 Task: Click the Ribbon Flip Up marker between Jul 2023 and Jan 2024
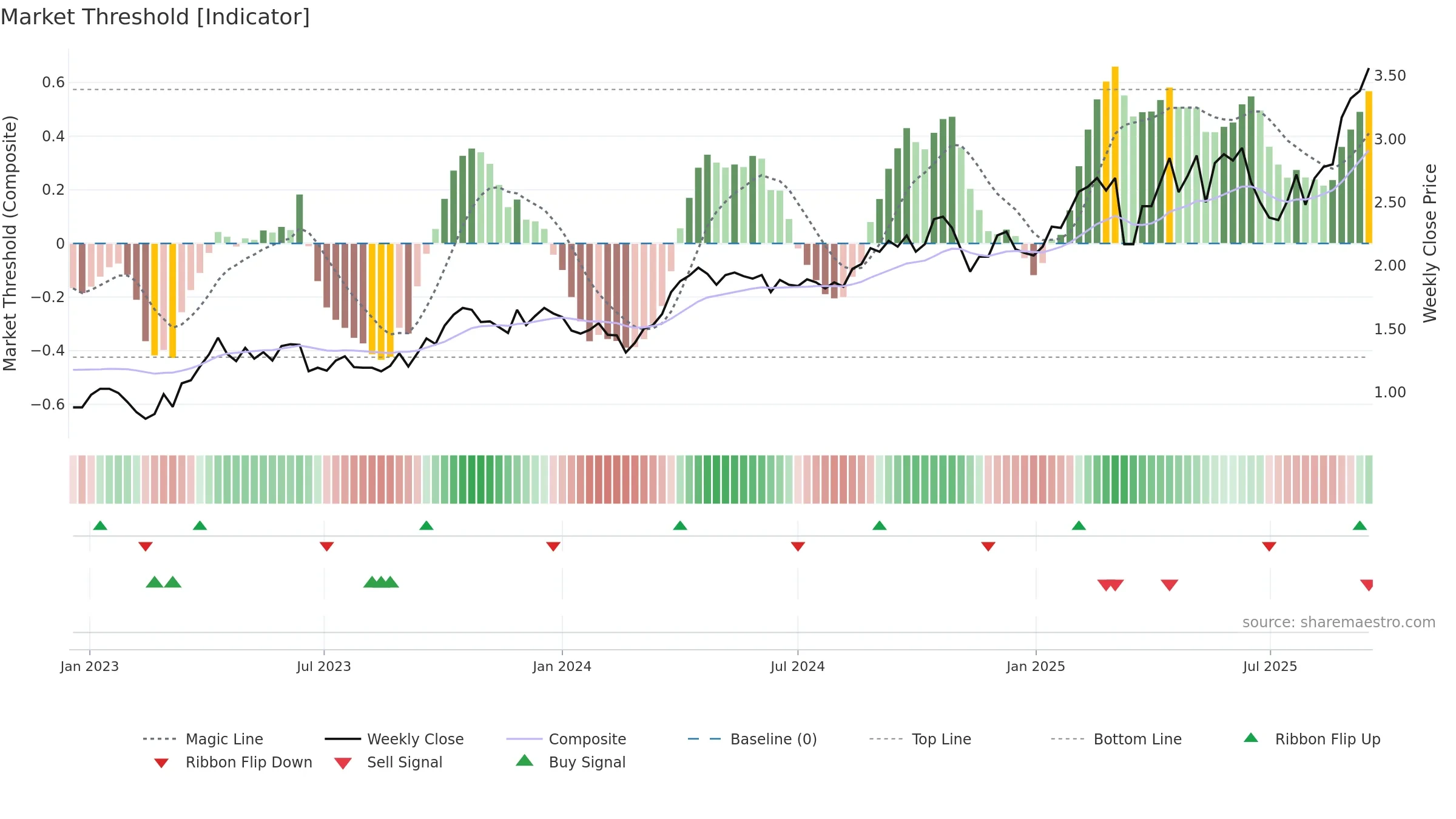[x=426, y=525]
